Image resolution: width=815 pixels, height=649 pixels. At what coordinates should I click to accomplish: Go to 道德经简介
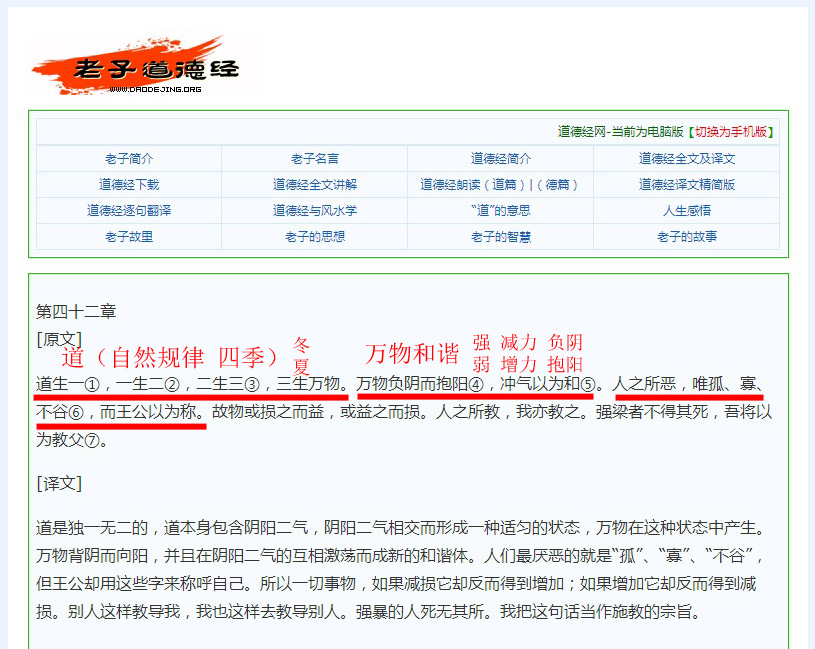(x=501, y=158)
